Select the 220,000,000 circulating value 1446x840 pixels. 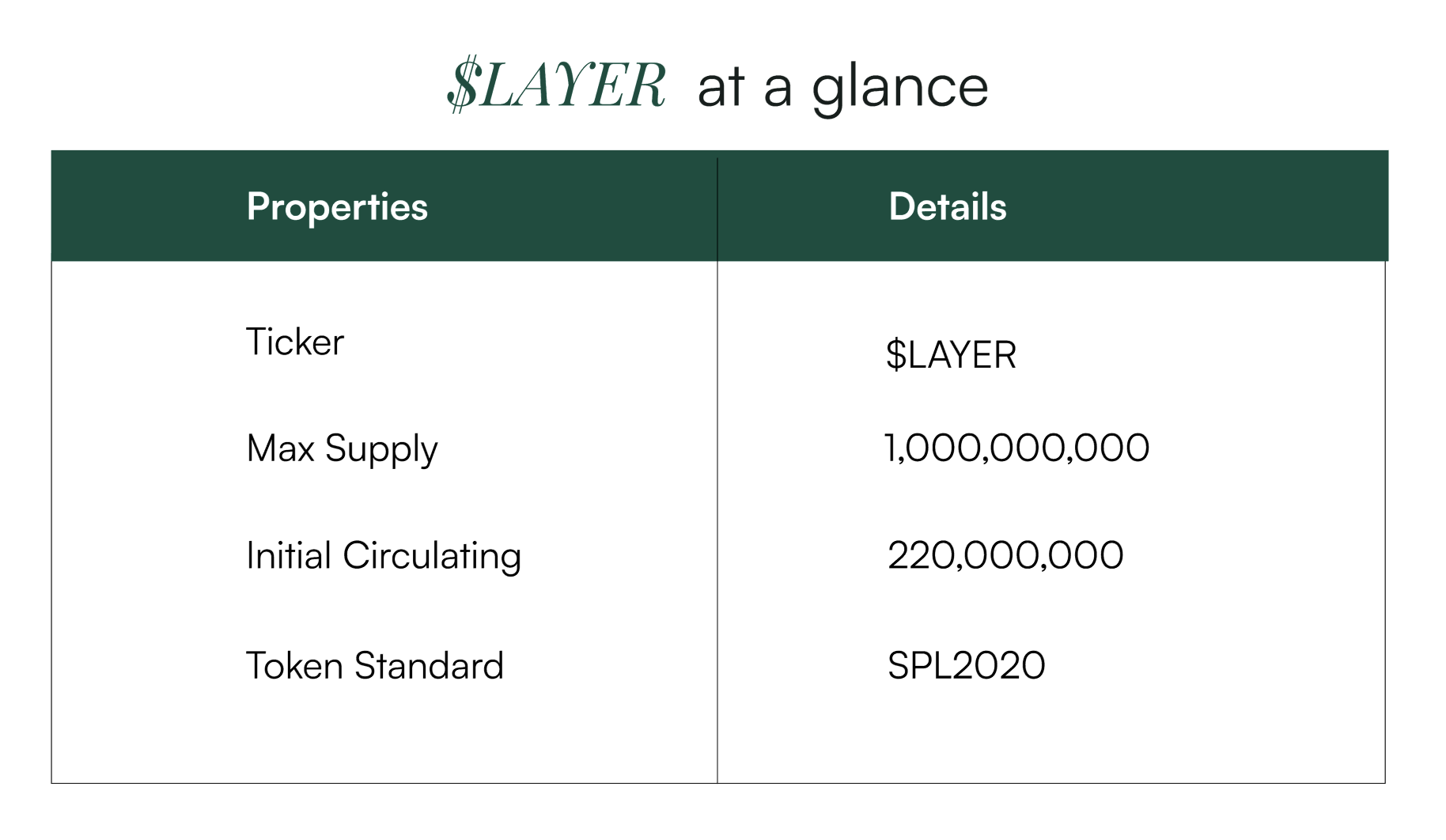coord(1005,555)
